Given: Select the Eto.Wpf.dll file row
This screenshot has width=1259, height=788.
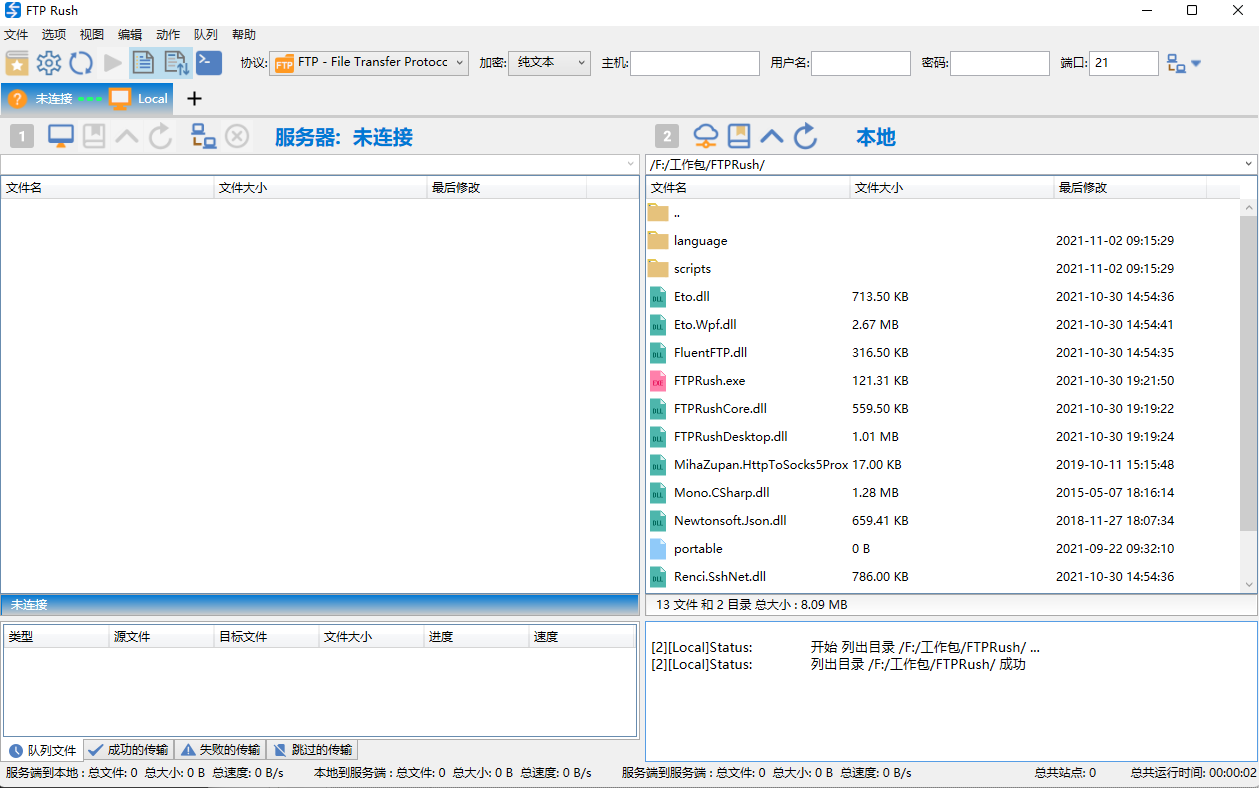Looking at the screenshot, I should click(943, 325).
